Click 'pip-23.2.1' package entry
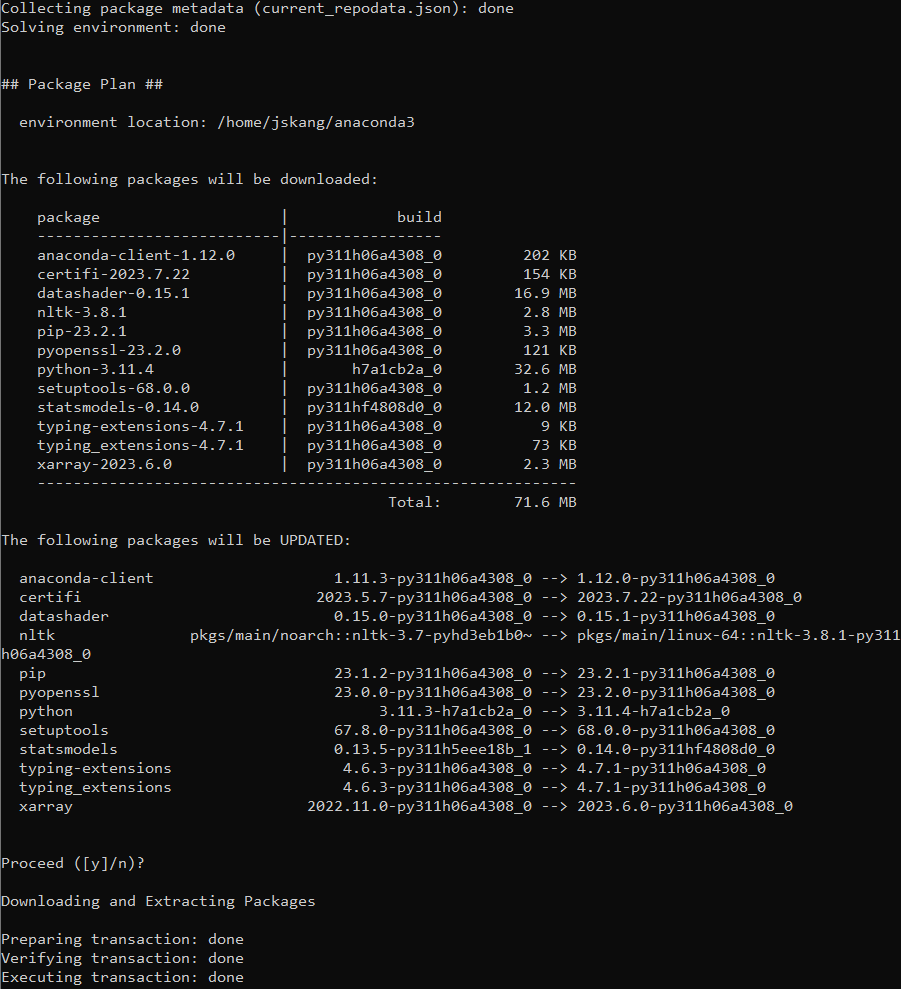 (x=82, y=331)
